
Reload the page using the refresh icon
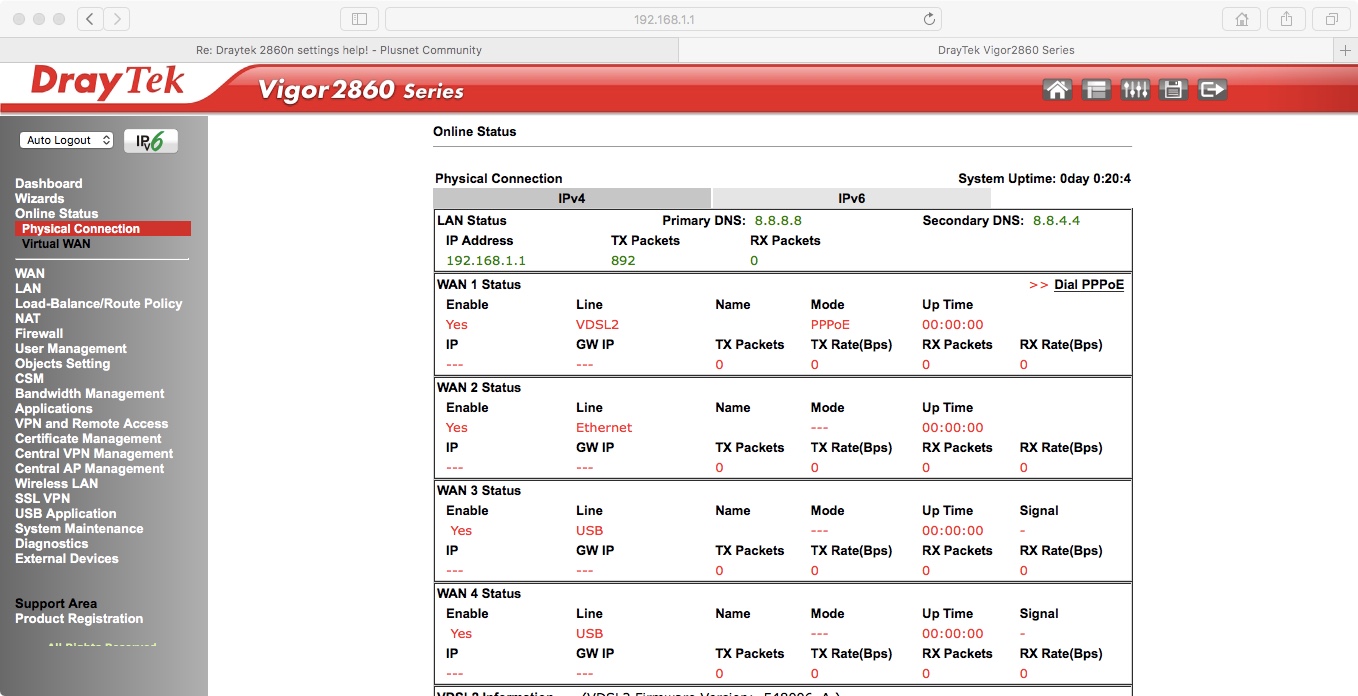click(x=929, y=19)
